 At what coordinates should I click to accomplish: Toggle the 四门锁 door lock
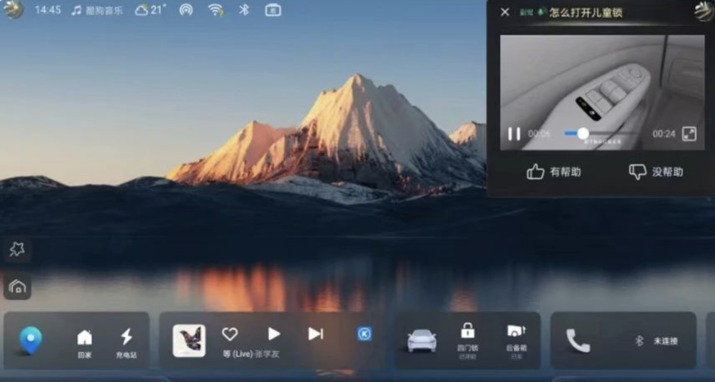467,340
